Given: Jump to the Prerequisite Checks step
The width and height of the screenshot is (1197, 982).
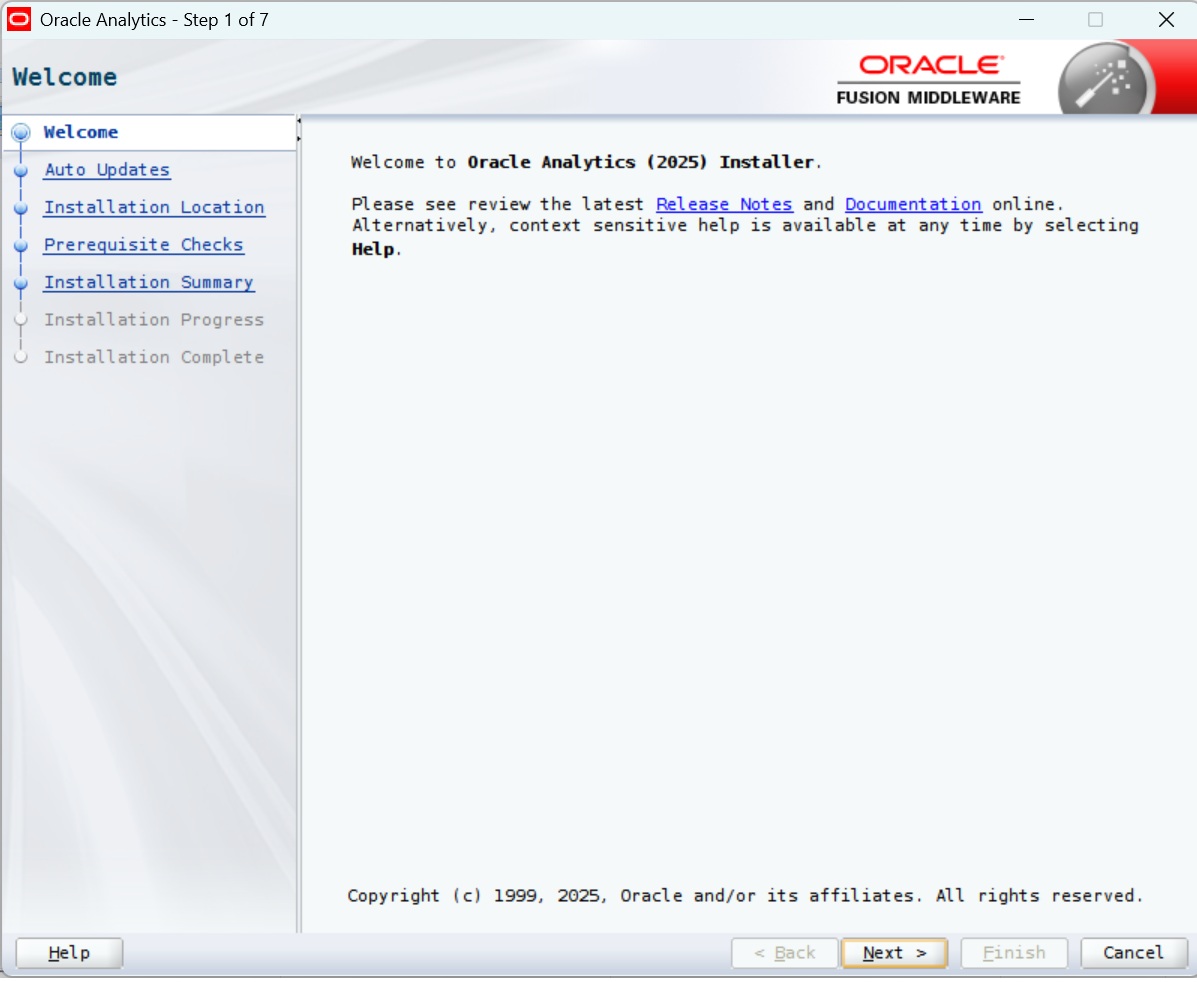Looking at the screenshot, I should coord(144,244).
